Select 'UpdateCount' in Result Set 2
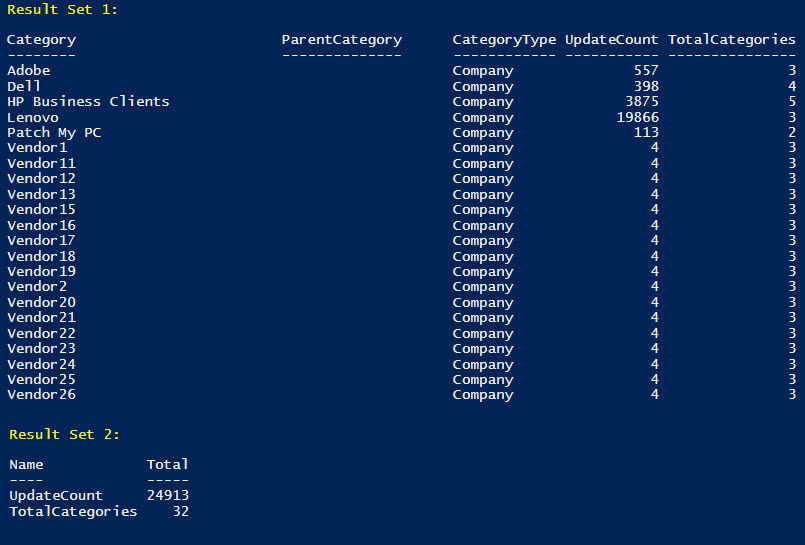805x545 pixels. coord(56,496)
